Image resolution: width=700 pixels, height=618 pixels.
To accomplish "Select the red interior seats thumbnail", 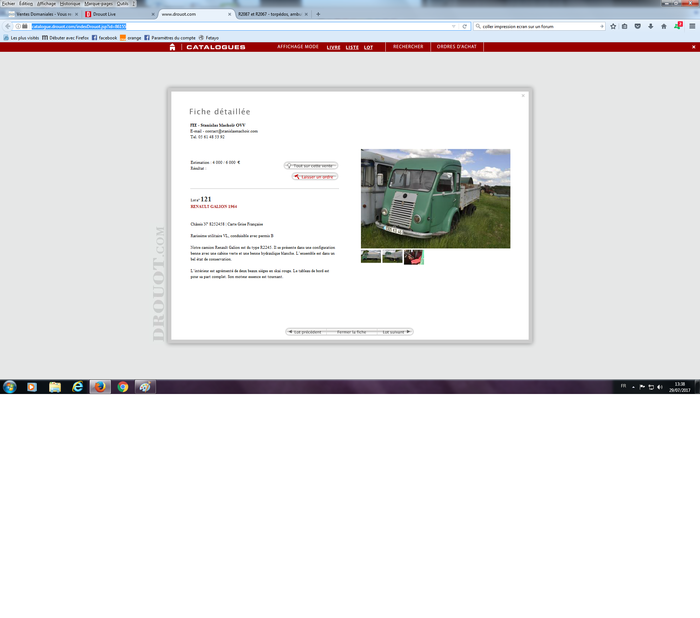I will pyautogui.click(x=414, y=257).
